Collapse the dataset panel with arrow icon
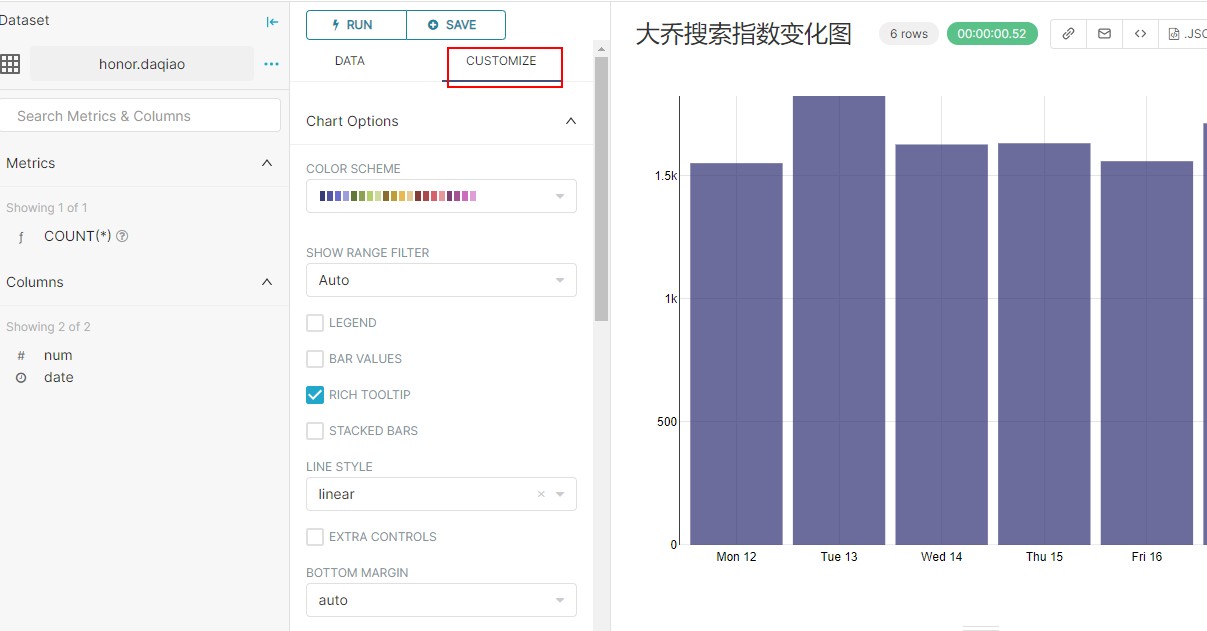1207x631 pixels. click(x=272, y=21)
